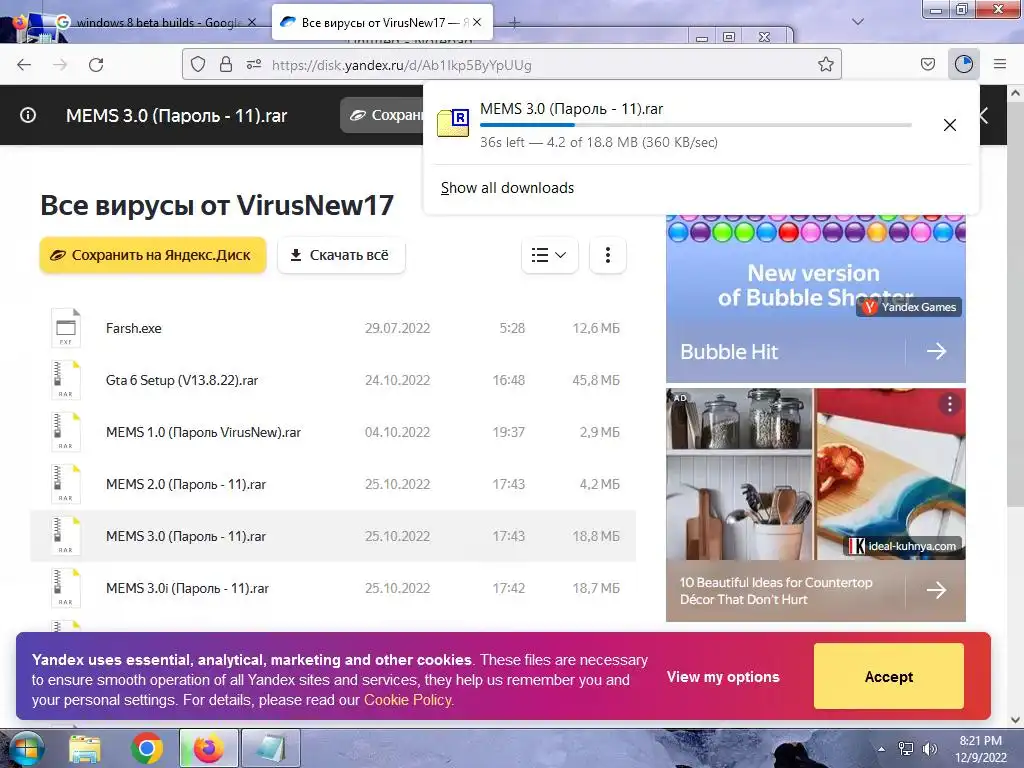This screenshot has width=1024, height=768.
Task: Open the Notepad taskbar window
Action: pos(270,748)
